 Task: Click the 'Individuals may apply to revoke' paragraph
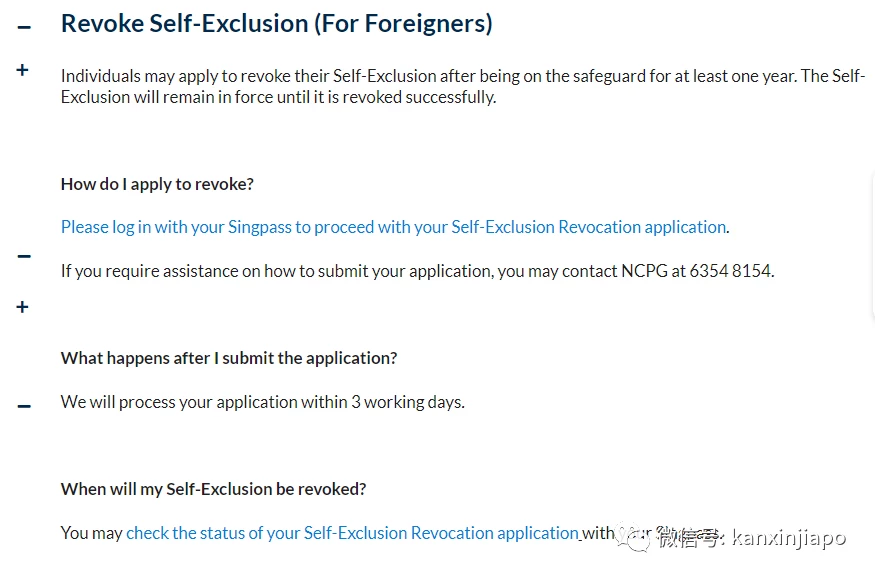463,86
